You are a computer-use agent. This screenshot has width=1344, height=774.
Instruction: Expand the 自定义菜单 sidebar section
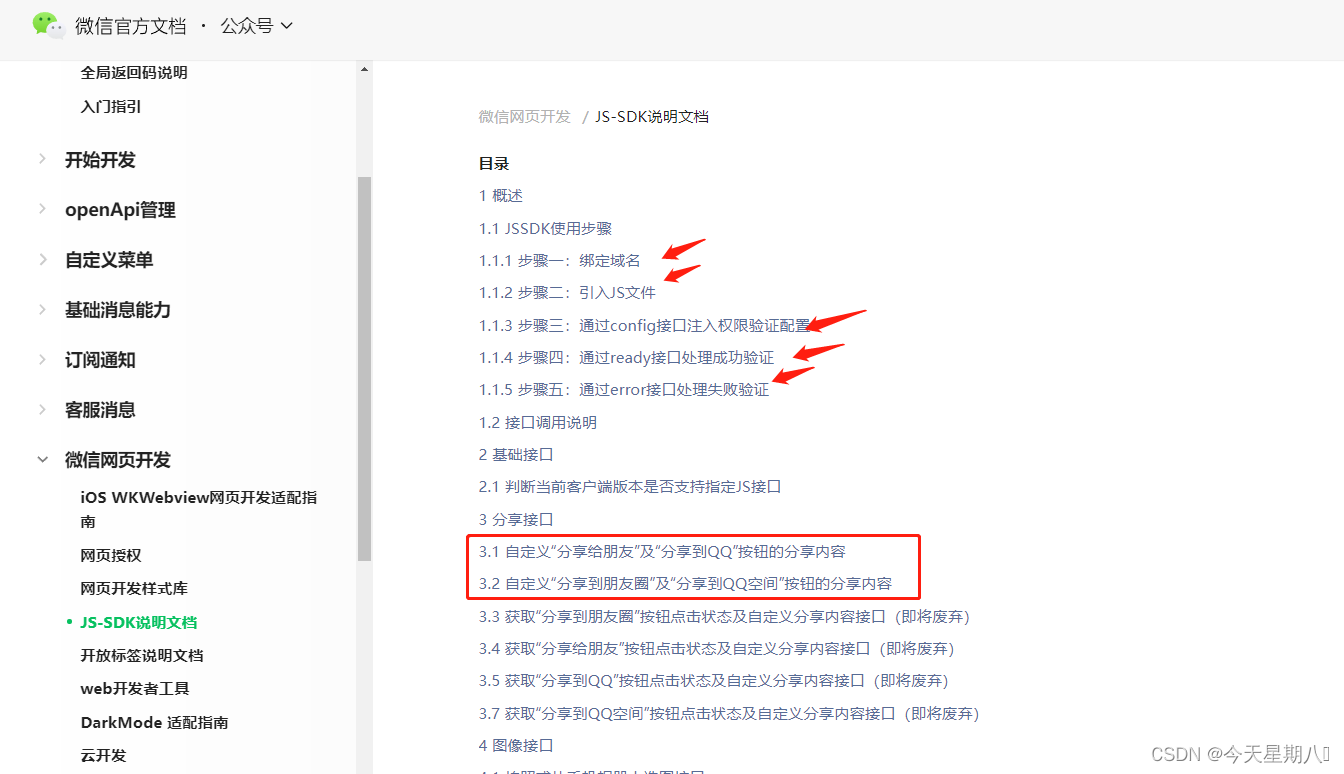tap(109, 260)
